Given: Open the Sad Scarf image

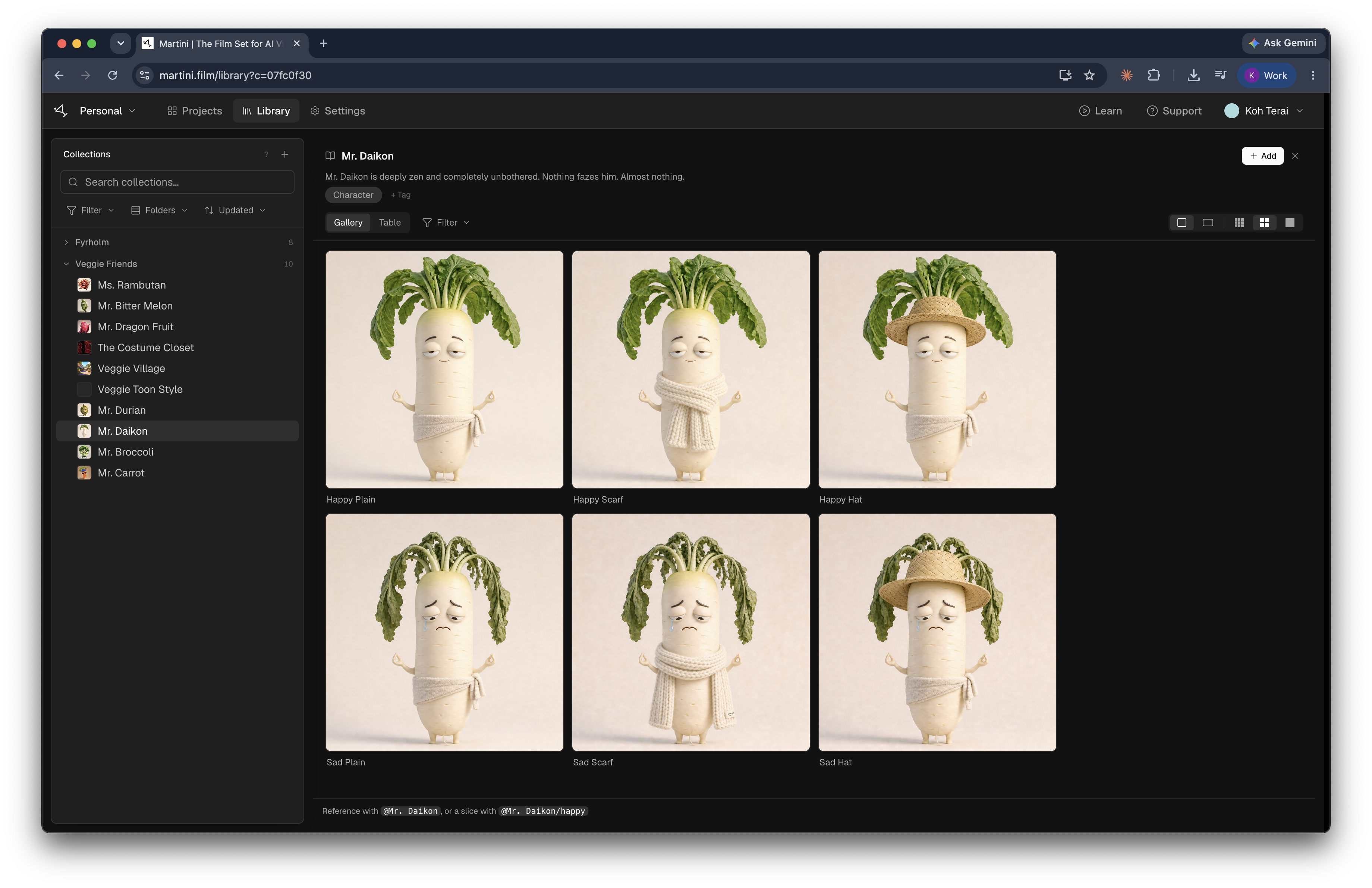Looking at the screenshot, I should click(690, 632).
